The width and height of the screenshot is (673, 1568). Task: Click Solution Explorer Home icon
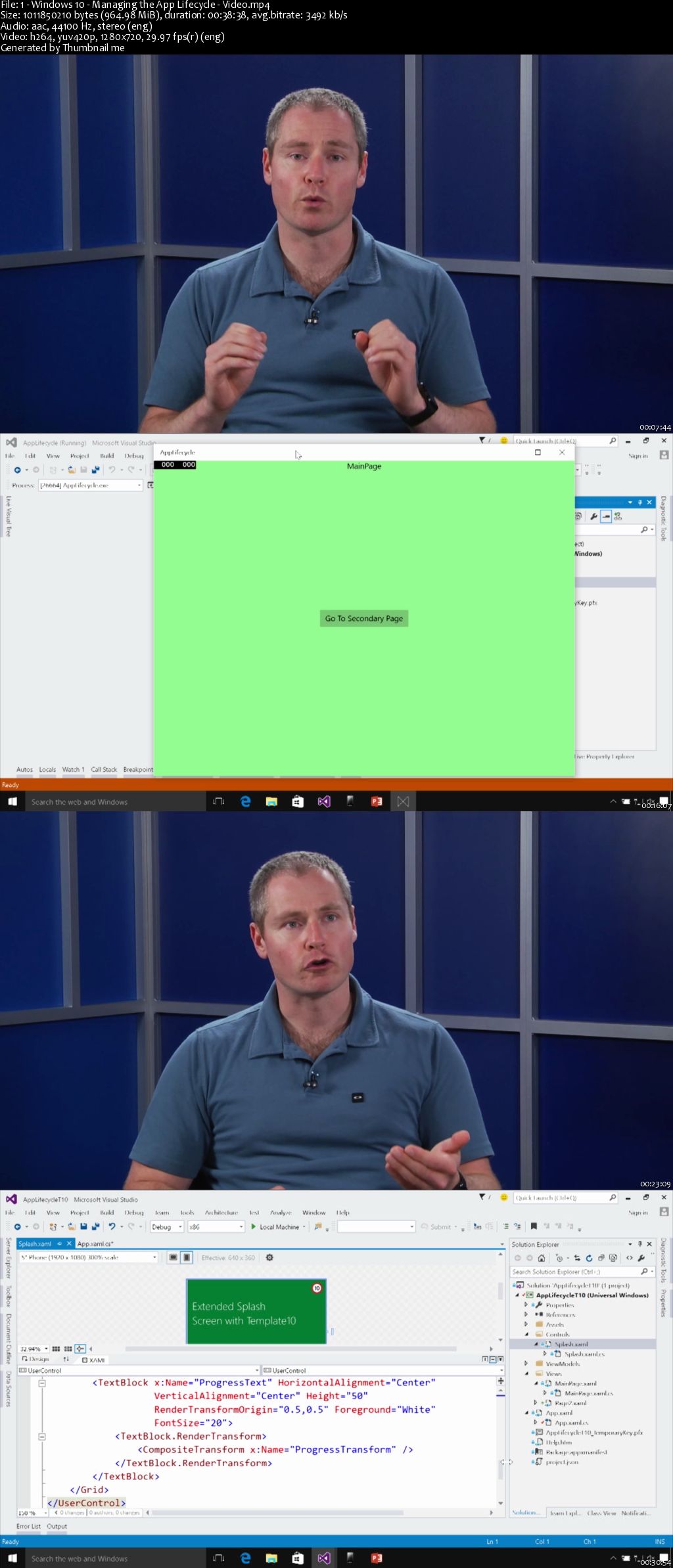point(542,1258)
